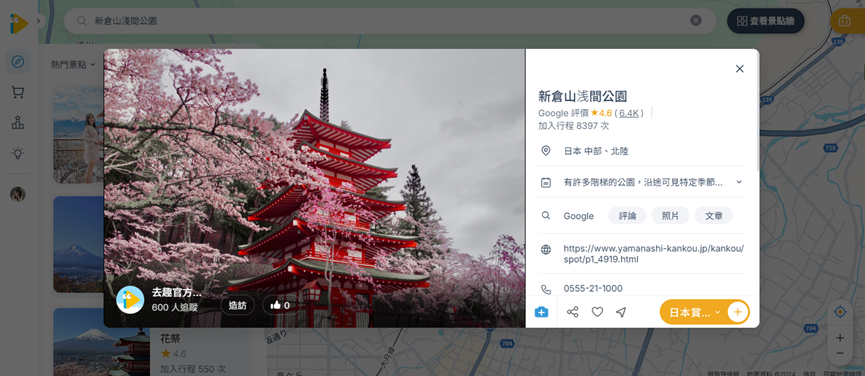Clear the search text with the X button
865x376 pixels.
[x=696, y=20]
